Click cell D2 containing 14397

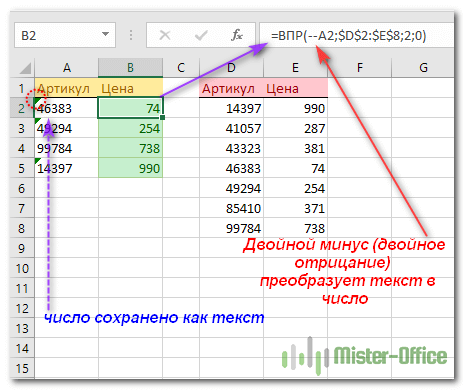coord(231,108)
